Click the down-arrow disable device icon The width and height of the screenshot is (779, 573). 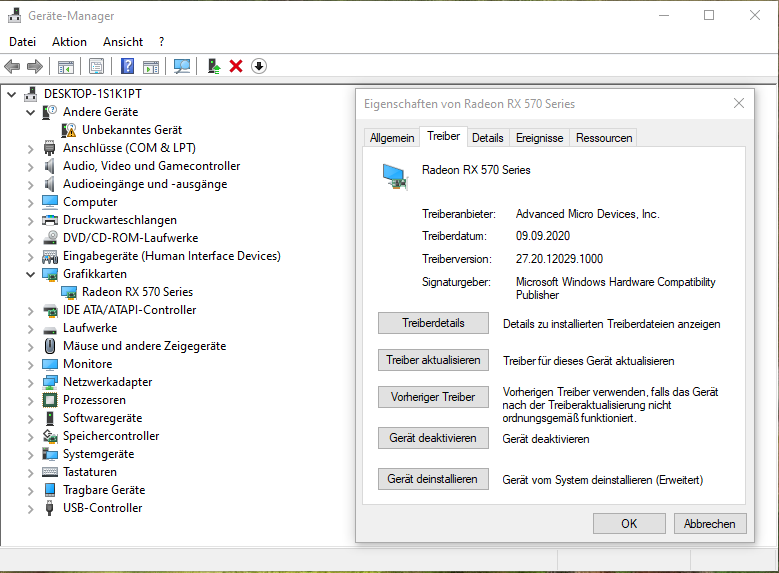259,66
